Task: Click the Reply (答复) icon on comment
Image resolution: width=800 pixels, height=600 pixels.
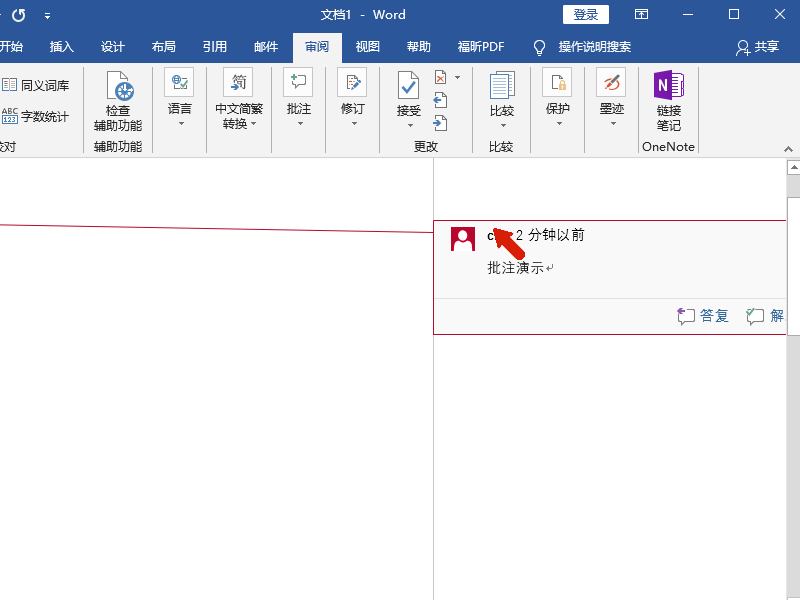Action: click(x=686, y=316)
